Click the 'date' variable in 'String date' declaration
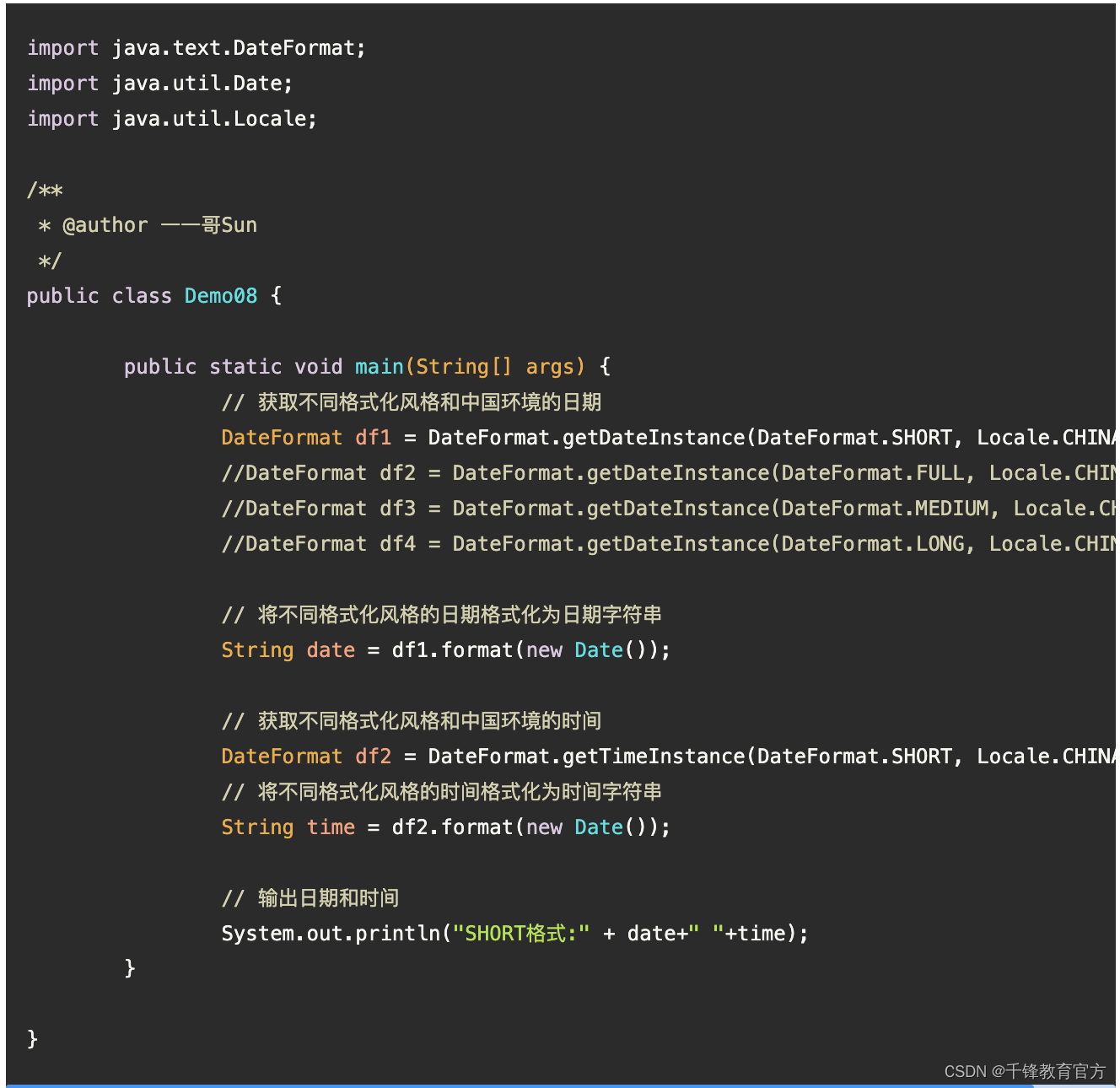This screenshot has height=1088, width=1120. (x=331, y=650)
